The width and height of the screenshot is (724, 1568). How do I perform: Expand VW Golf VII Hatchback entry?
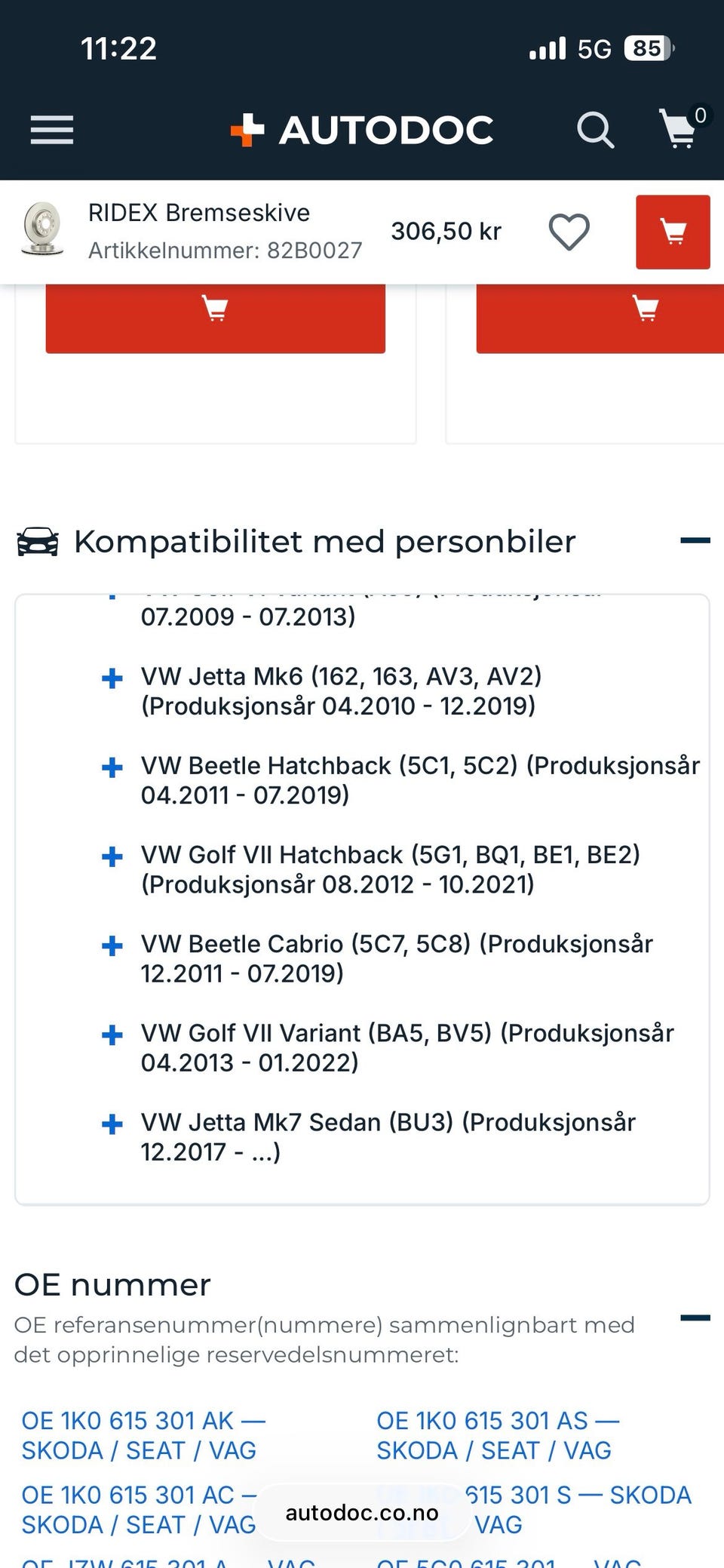coord(112,856)
